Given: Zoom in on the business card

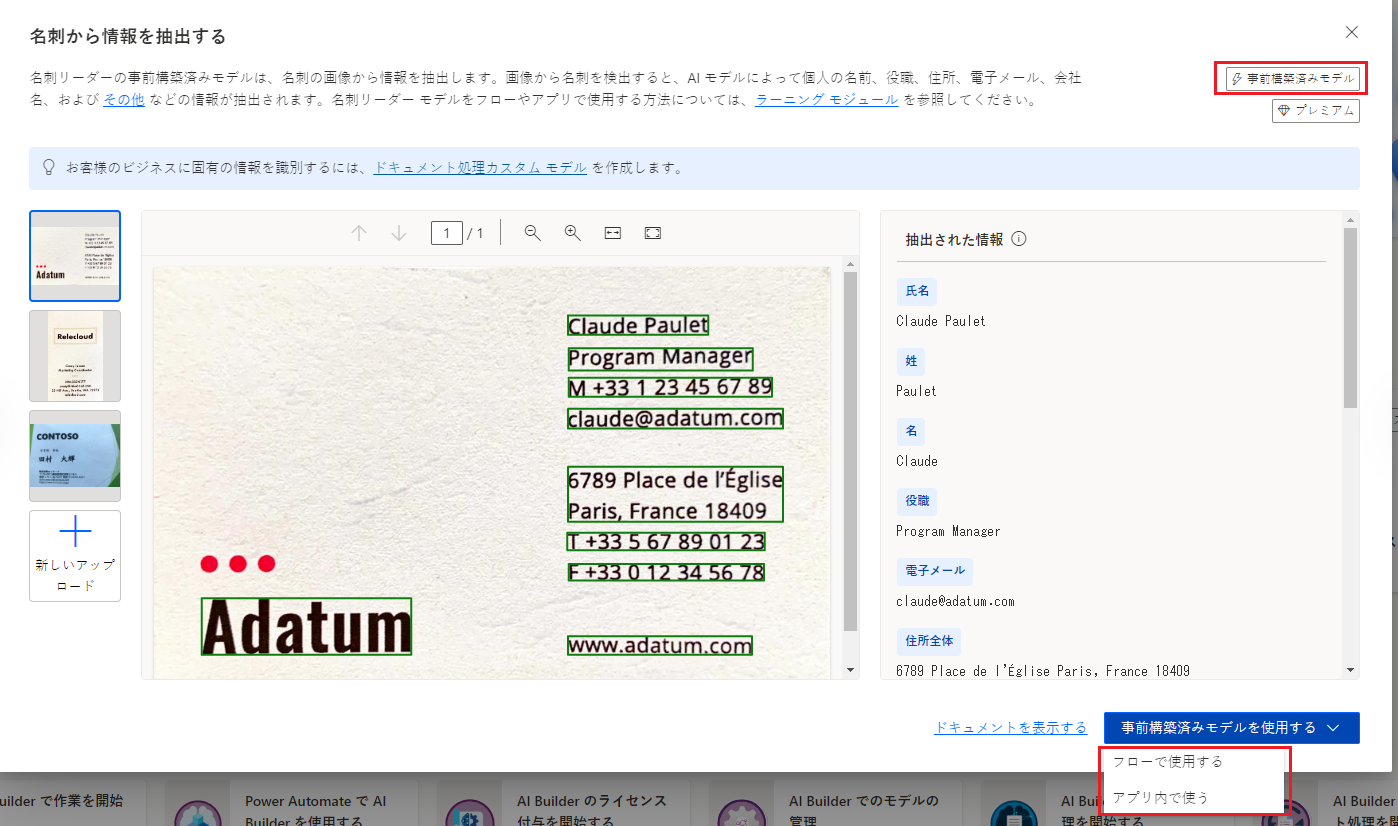Looking at the screenshot, I should pos(573,232).
